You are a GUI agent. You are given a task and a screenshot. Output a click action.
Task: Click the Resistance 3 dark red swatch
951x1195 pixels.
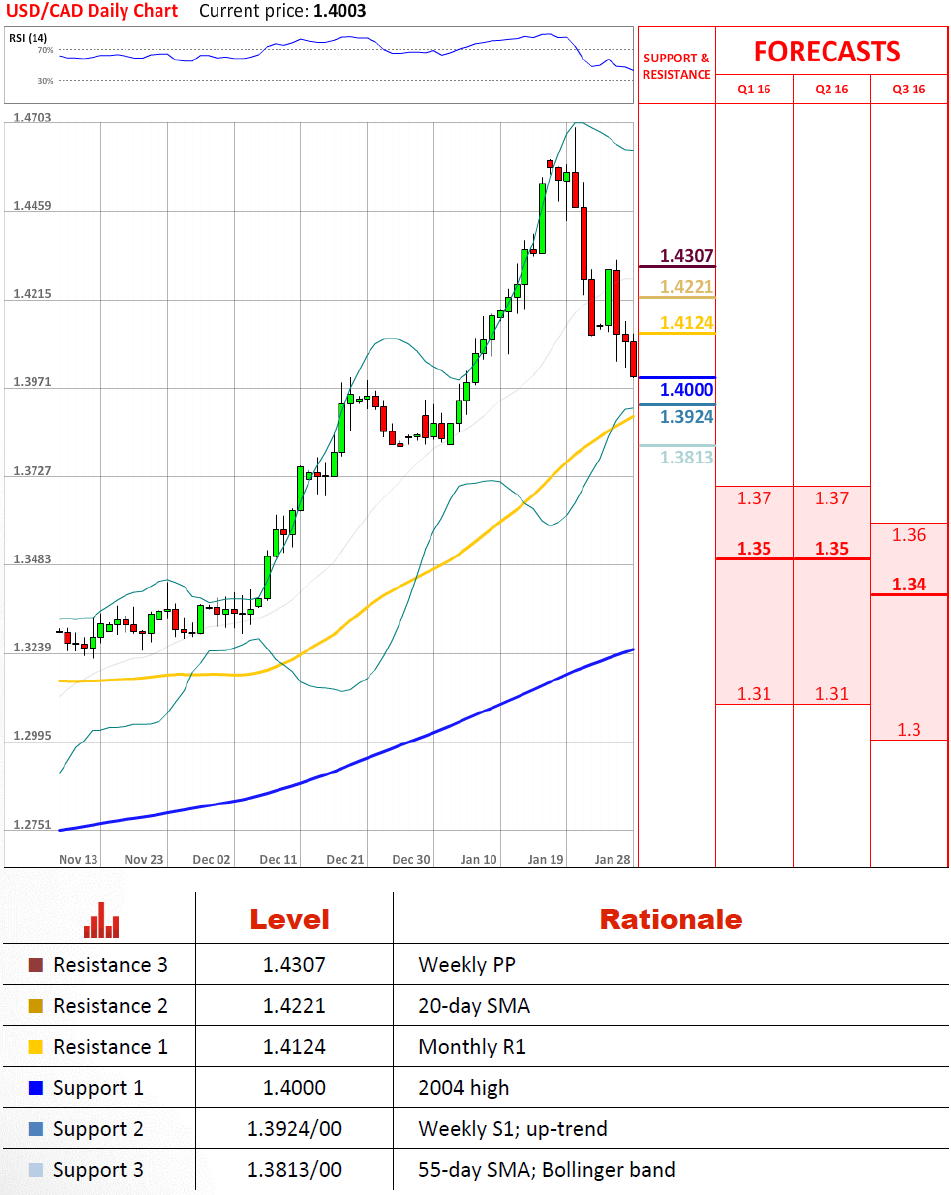click(x=36, y=965)
